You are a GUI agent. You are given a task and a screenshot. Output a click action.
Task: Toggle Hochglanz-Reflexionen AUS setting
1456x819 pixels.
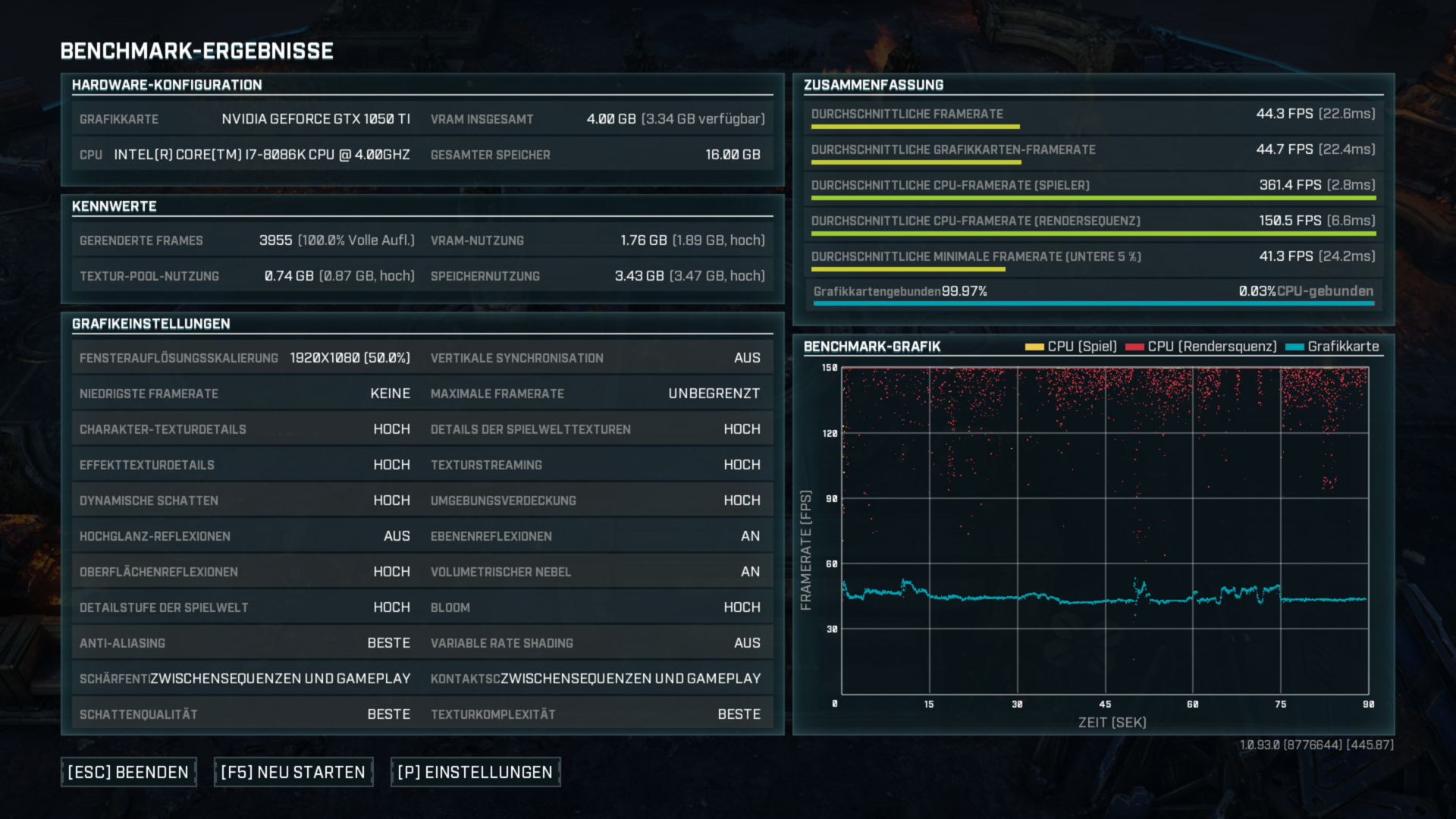pyautogui.click(x=396, y=537)
